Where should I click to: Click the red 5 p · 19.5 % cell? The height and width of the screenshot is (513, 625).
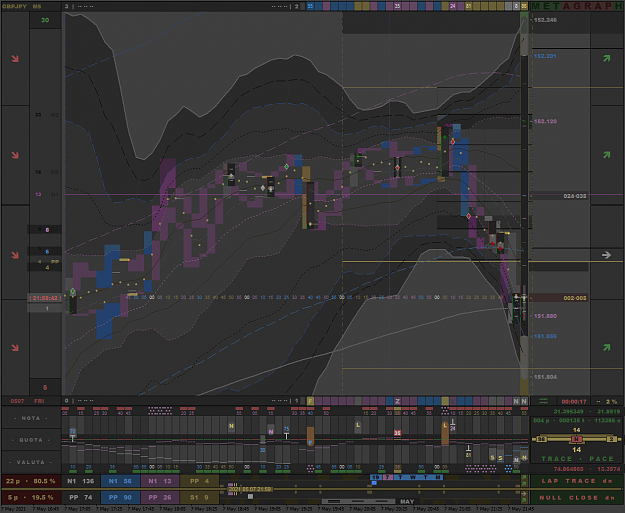[x=31, y=497]
